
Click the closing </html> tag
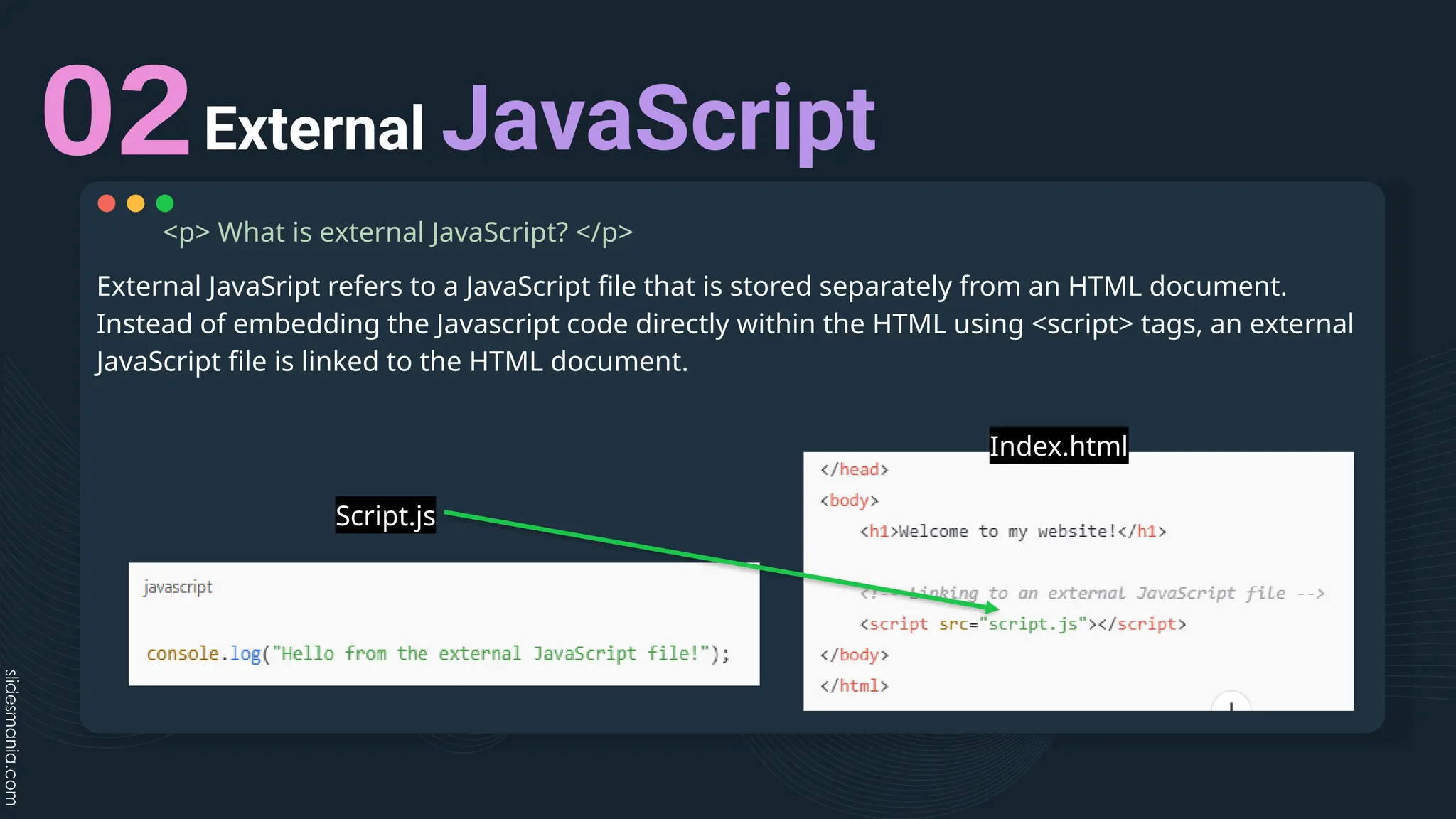pyautogui.click(x=854, y=686)
